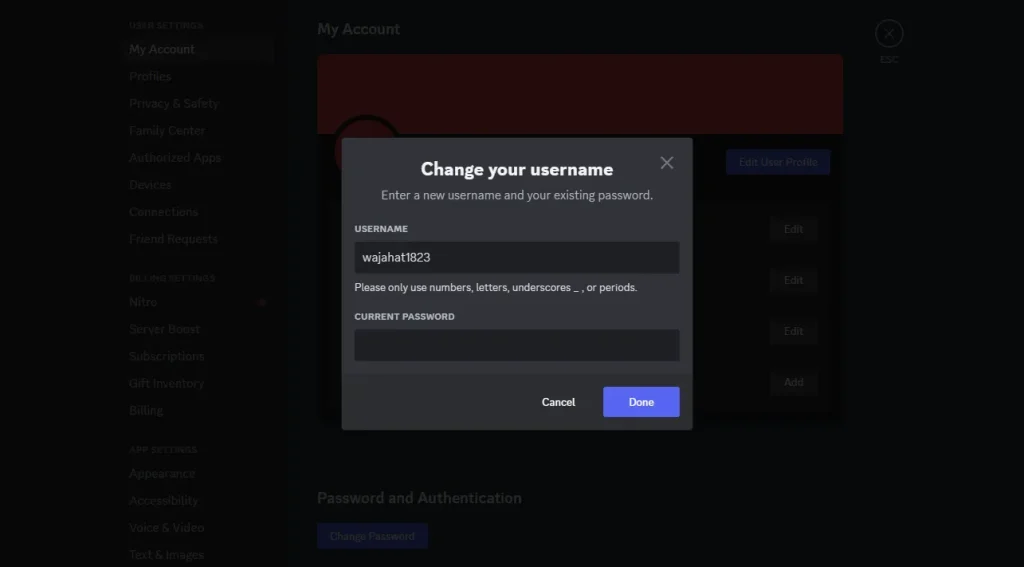
Task: Click the ESC close settings icon
Action: (x=889, y=34)
